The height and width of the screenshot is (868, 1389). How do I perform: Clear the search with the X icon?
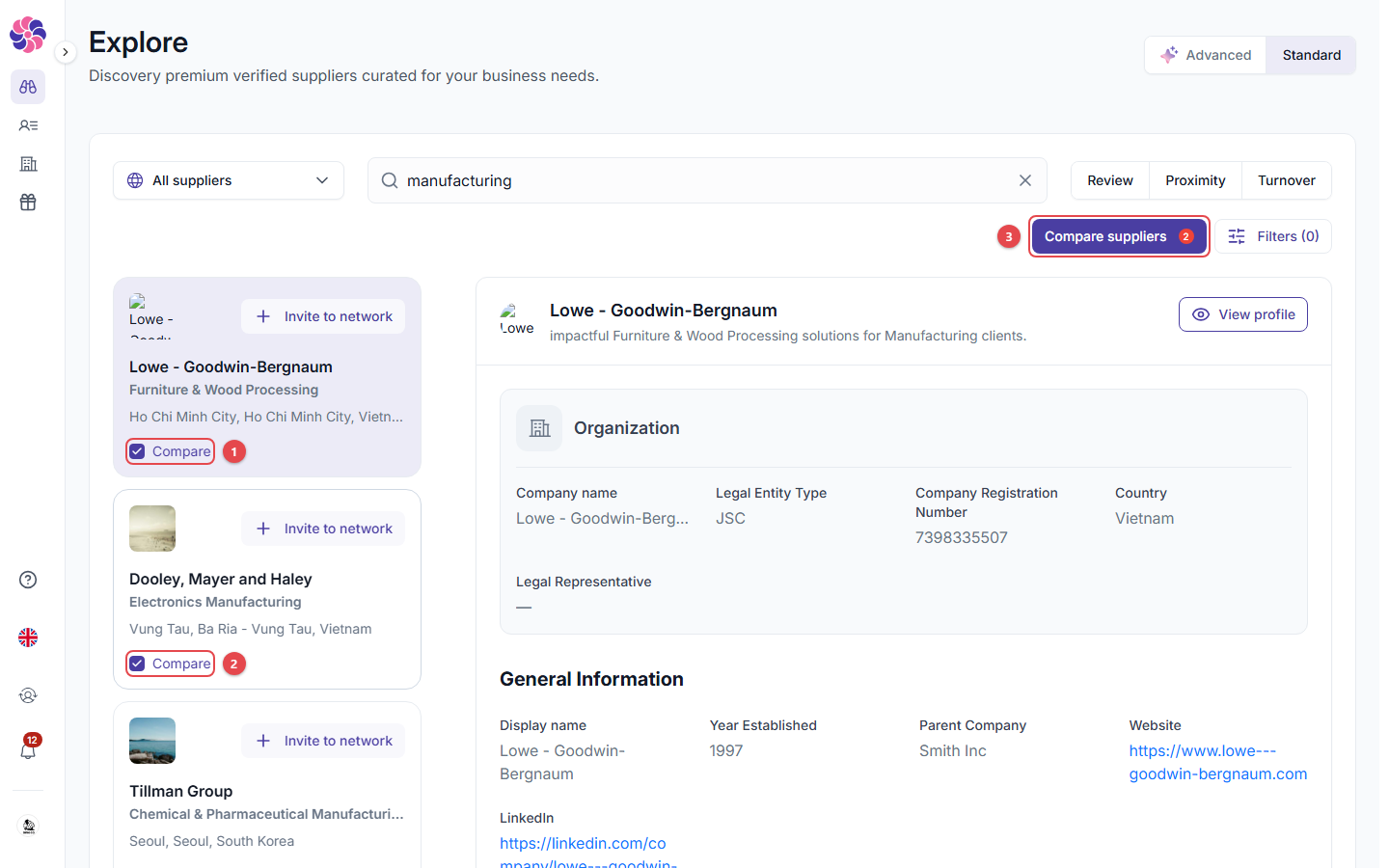click(x=1025, y=180)
